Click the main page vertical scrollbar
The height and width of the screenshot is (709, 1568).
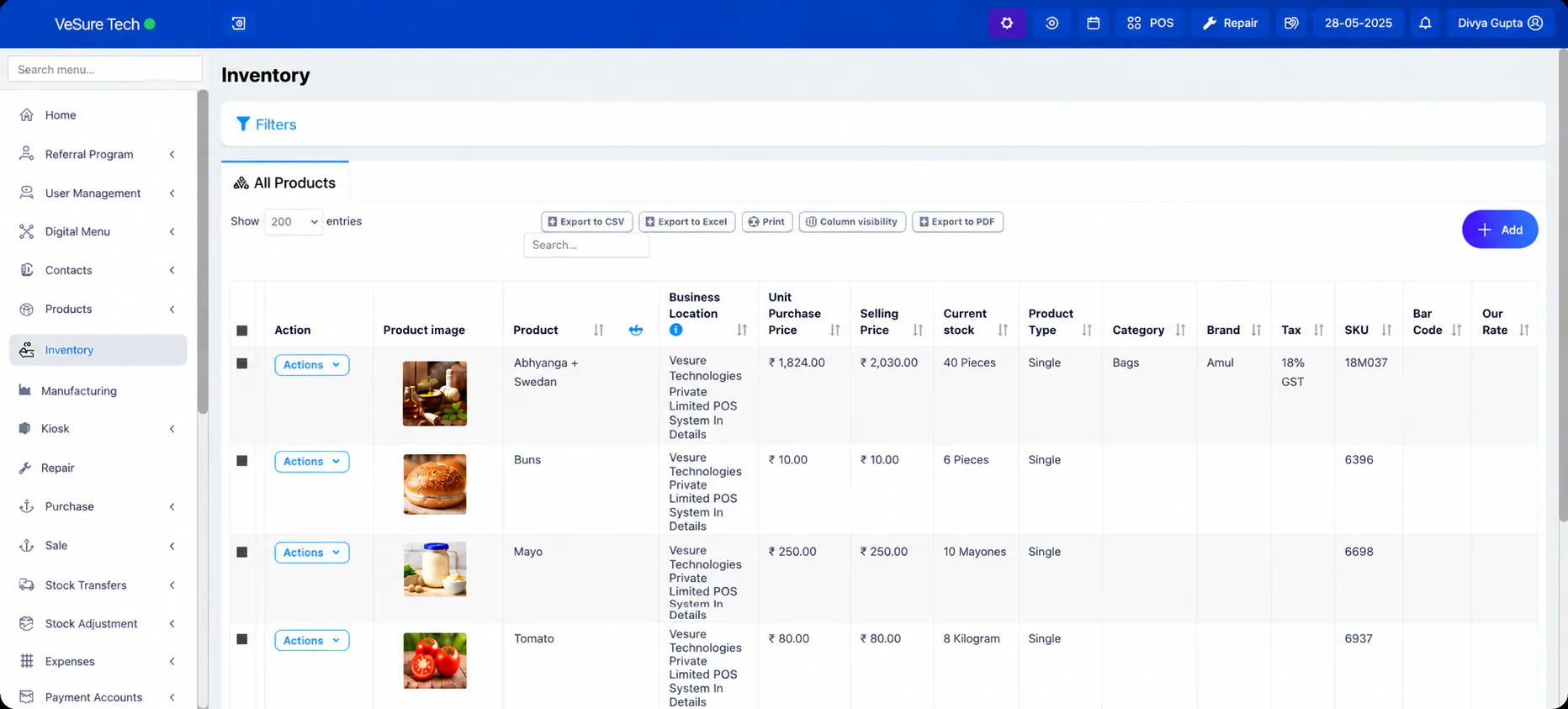point(1563,286)
